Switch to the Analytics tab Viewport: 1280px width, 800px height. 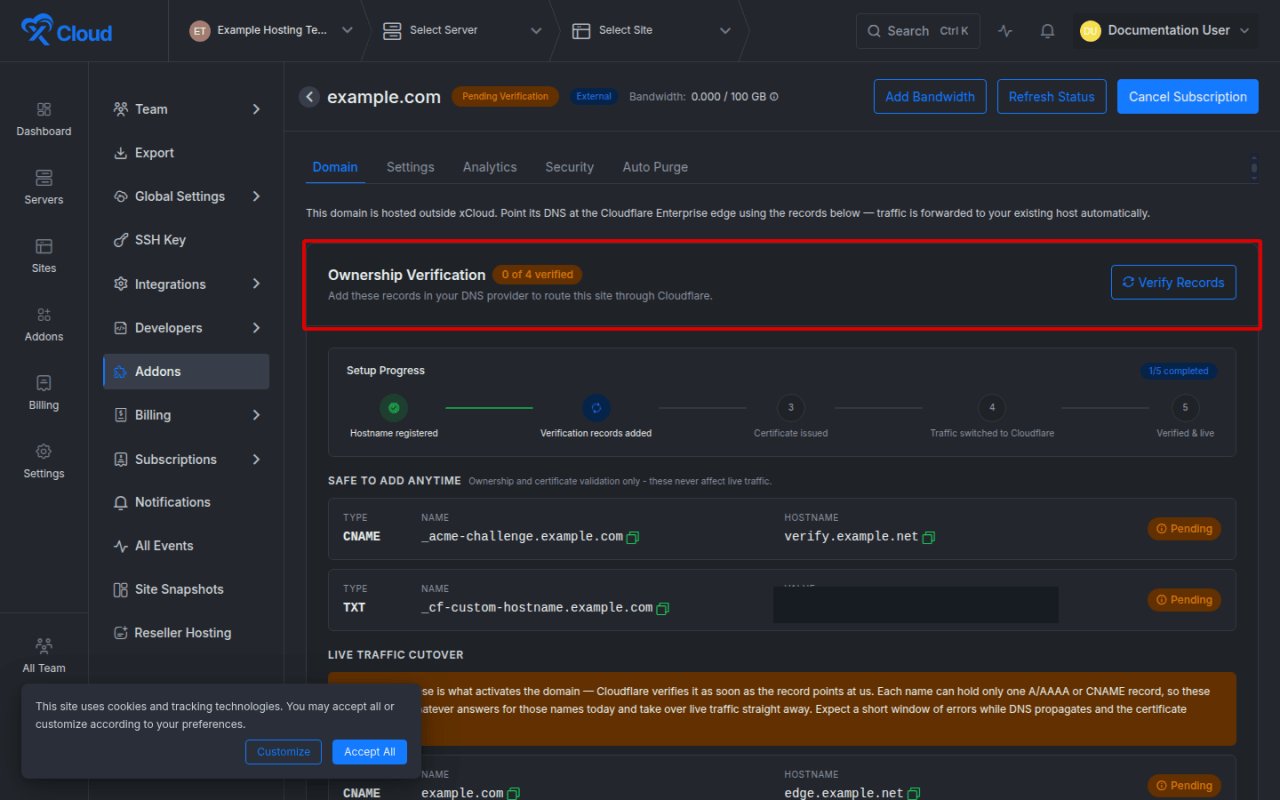490,167
